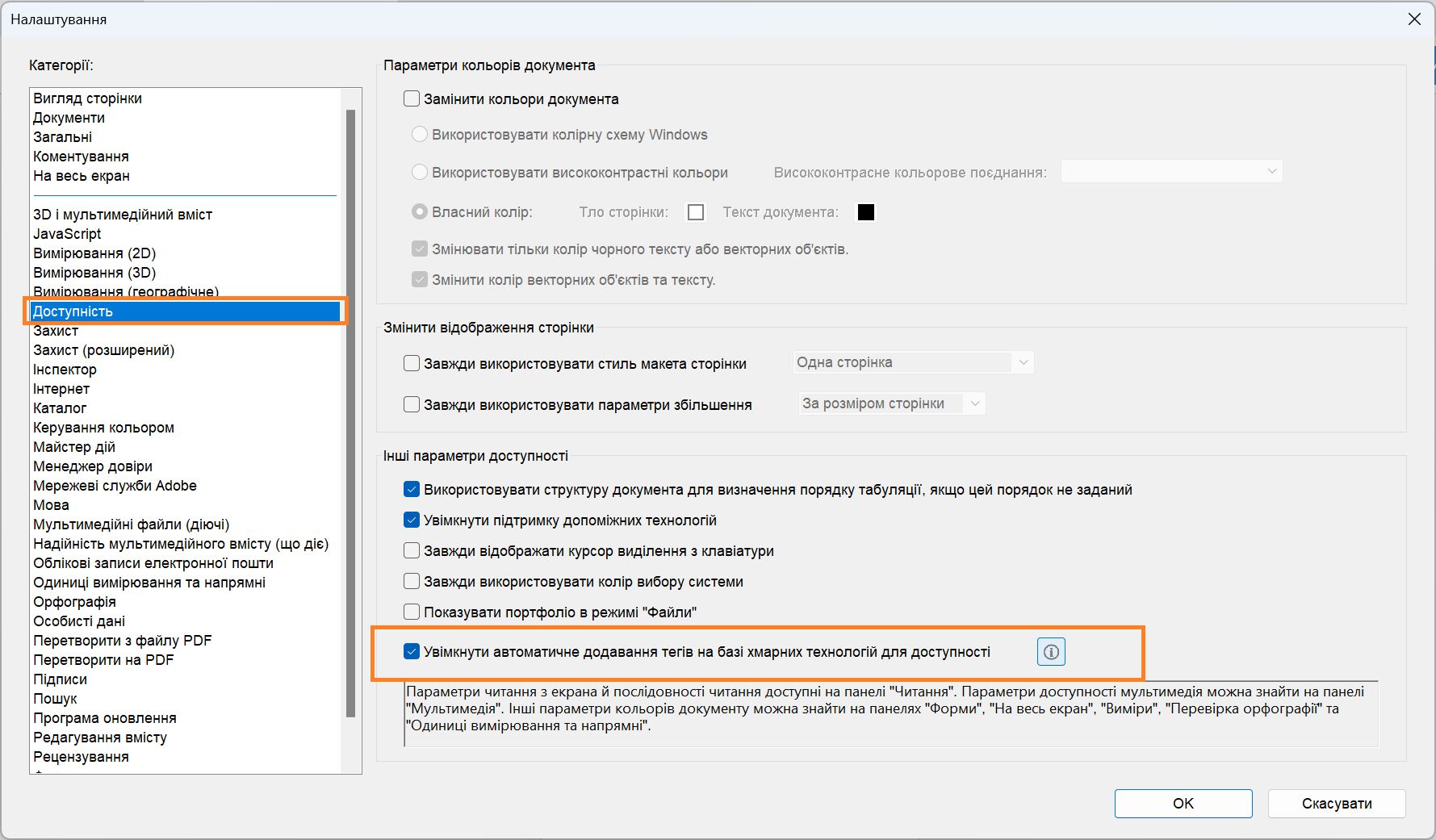
Task: Select Мультимедійні файли (діючі) category
Action: tap(185, 524)
